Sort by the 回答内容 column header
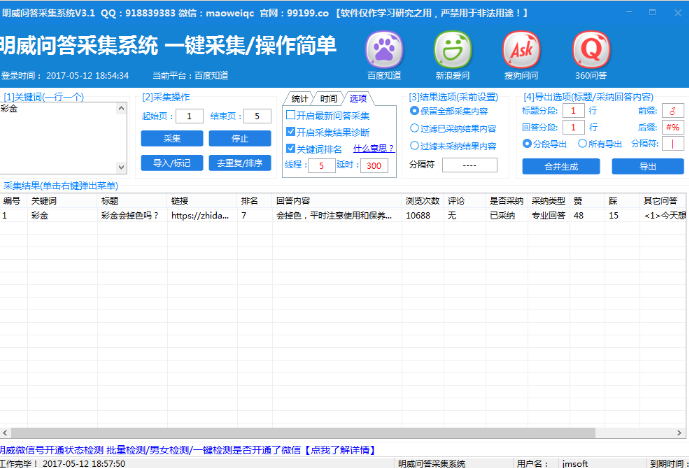Screen dimensions: 689x468 coord(337,201)
